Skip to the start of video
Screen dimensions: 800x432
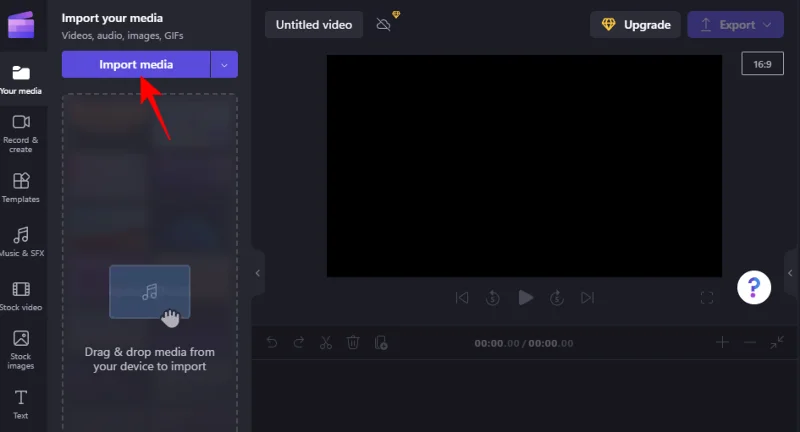(x=462, y=297)
